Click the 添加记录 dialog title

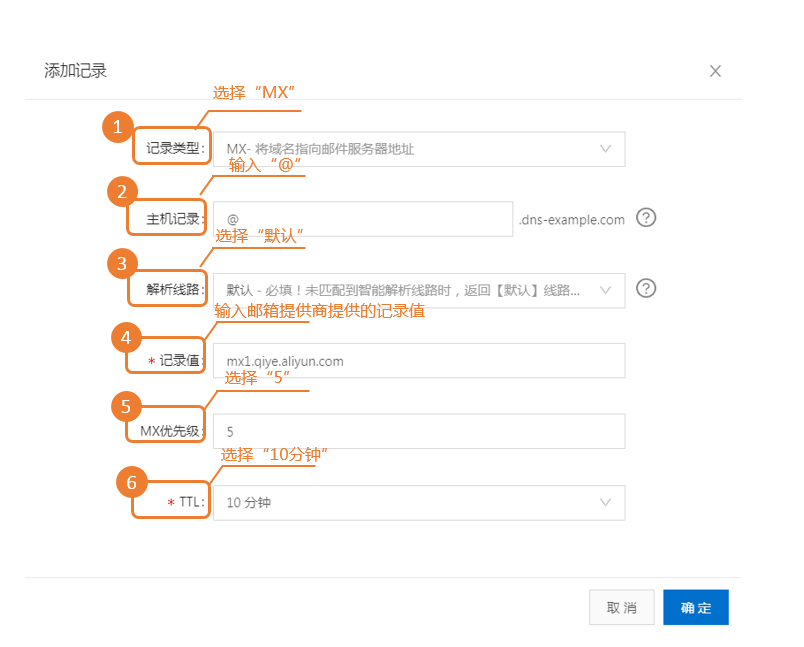[75, 71]
